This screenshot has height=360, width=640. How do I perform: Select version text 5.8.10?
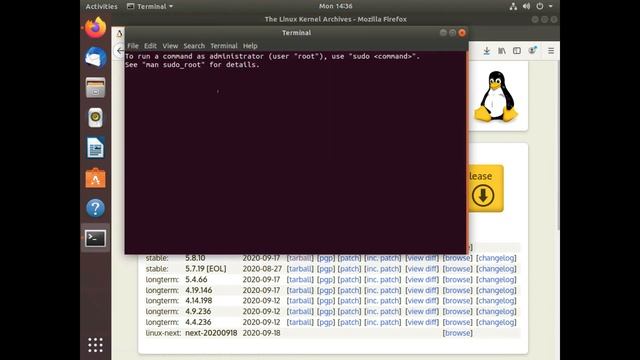click(x=195, y=258)
